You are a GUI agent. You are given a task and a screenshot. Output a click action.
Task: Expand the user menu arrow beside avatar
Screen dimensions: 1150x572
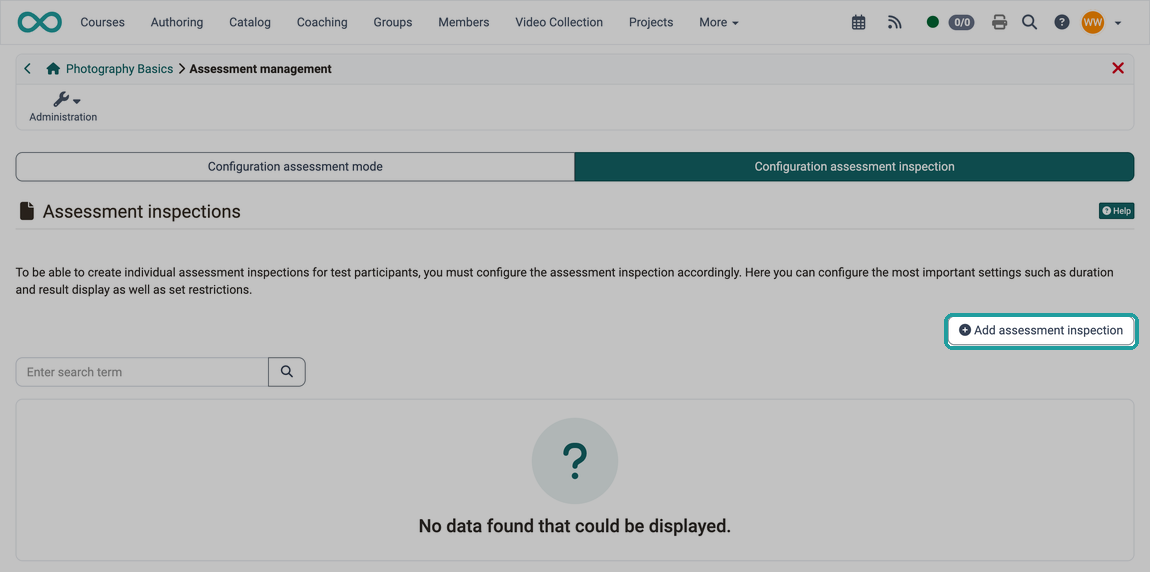pyautogui.click(x=1118, y=23)
